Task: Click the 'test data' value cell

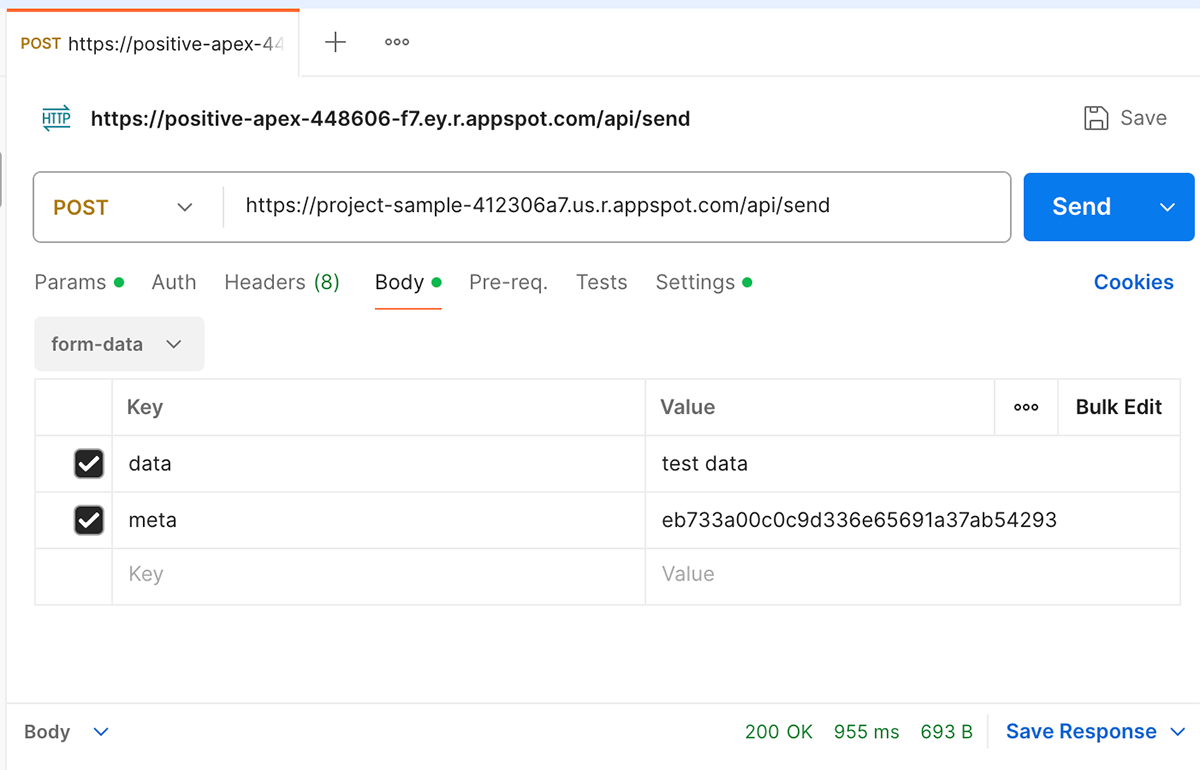Action: (x=913, y=463)
